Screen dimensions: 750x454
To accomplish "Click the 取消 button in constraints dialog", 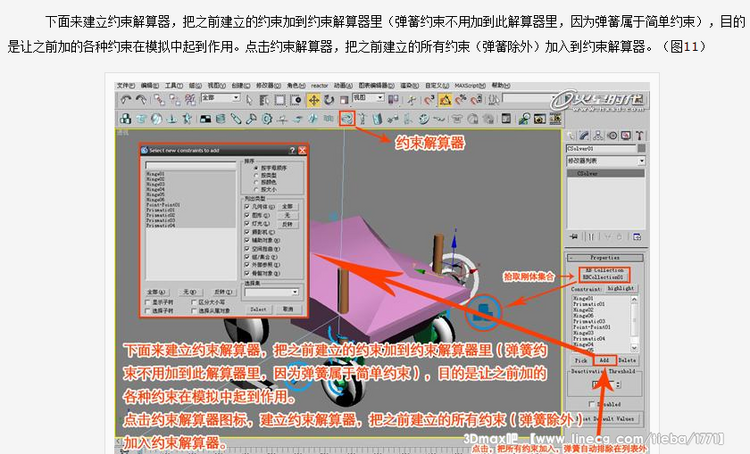I will (287, 310).
